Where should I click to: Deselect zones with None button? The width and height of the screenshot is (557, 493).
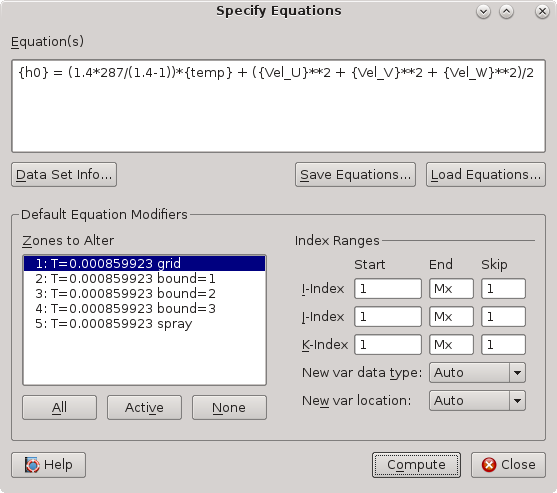tap(229, 408)
